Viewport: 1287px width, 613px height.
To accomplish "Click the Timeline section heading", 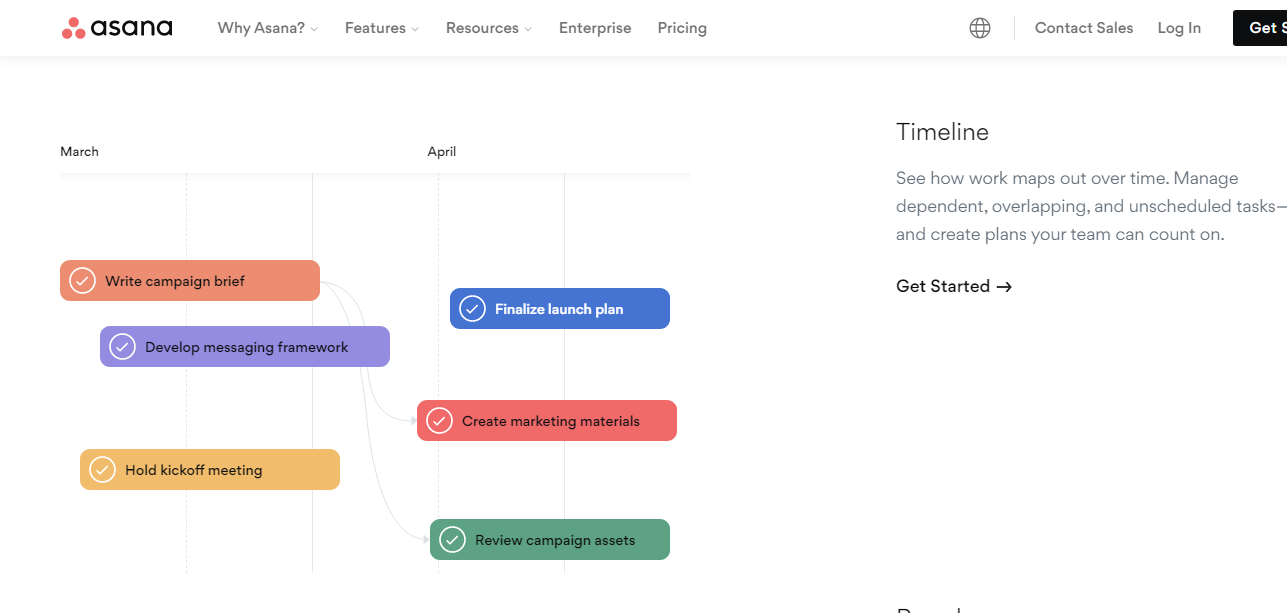I will 942,132.
